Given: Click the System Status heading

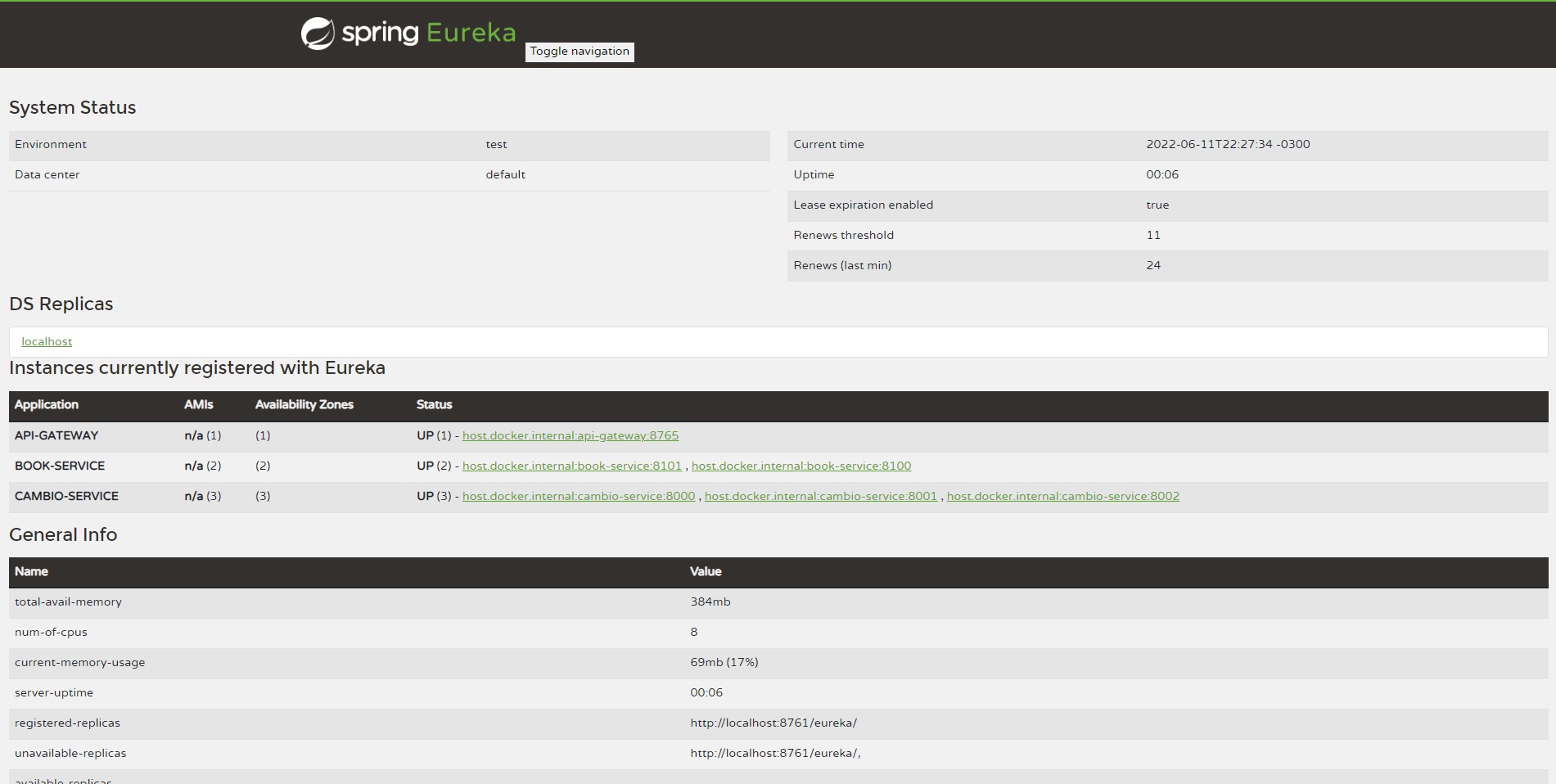Looking at the screenshot, I should 73,107.
